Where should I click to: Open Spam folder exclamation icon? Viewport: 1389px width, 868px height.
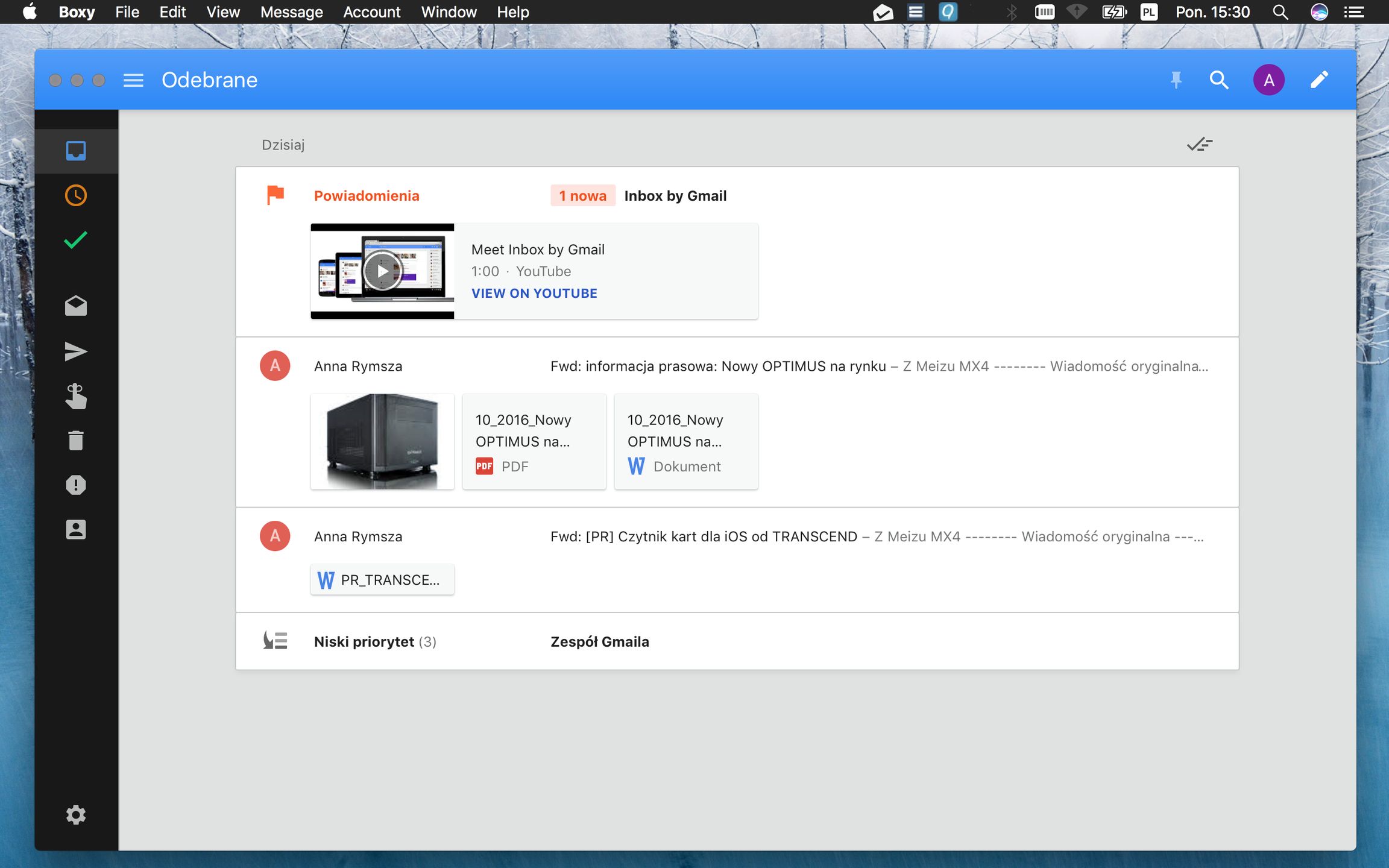point(76,485)
